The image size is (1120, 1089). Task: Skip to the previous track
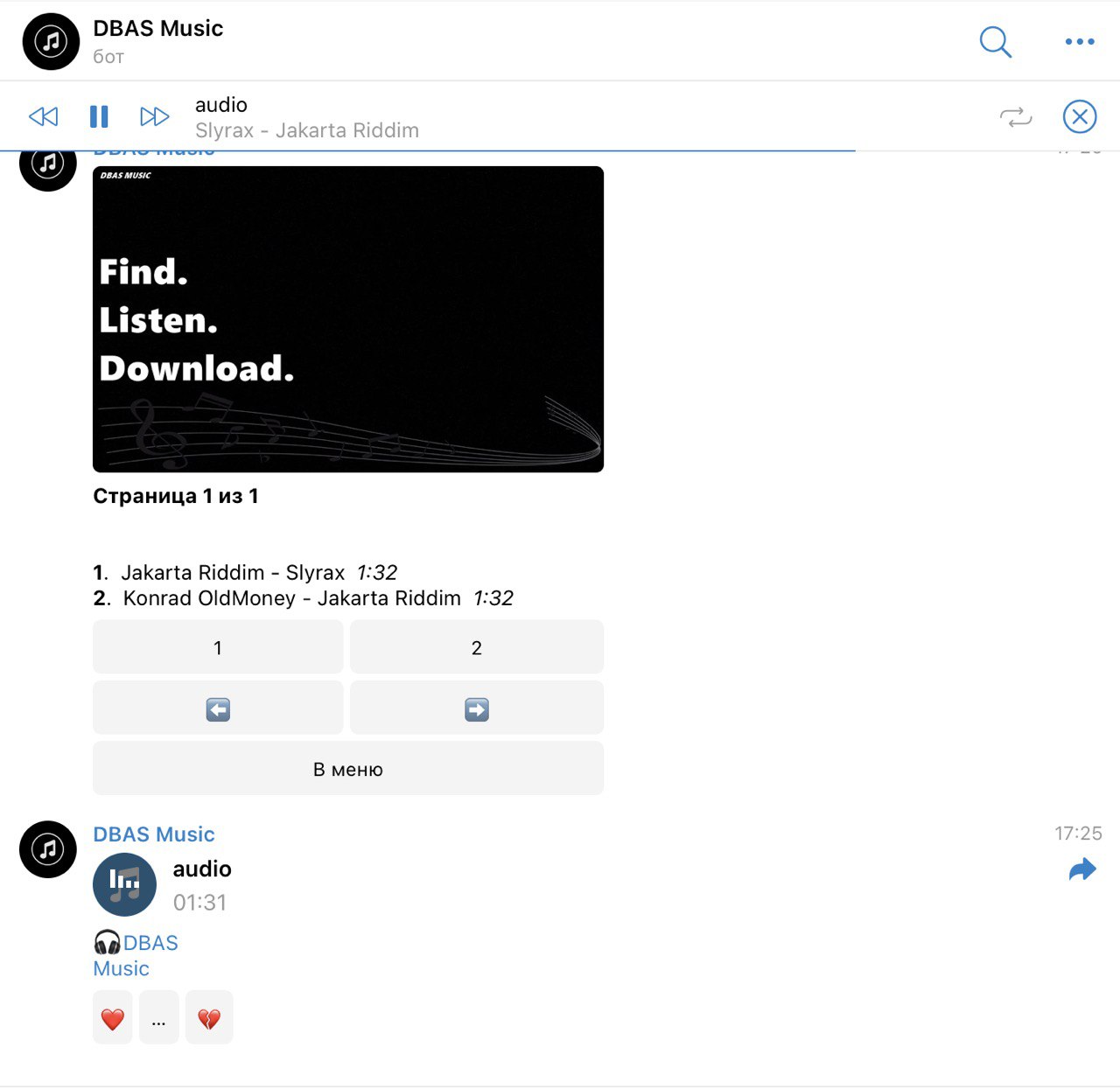coord(43,116)
